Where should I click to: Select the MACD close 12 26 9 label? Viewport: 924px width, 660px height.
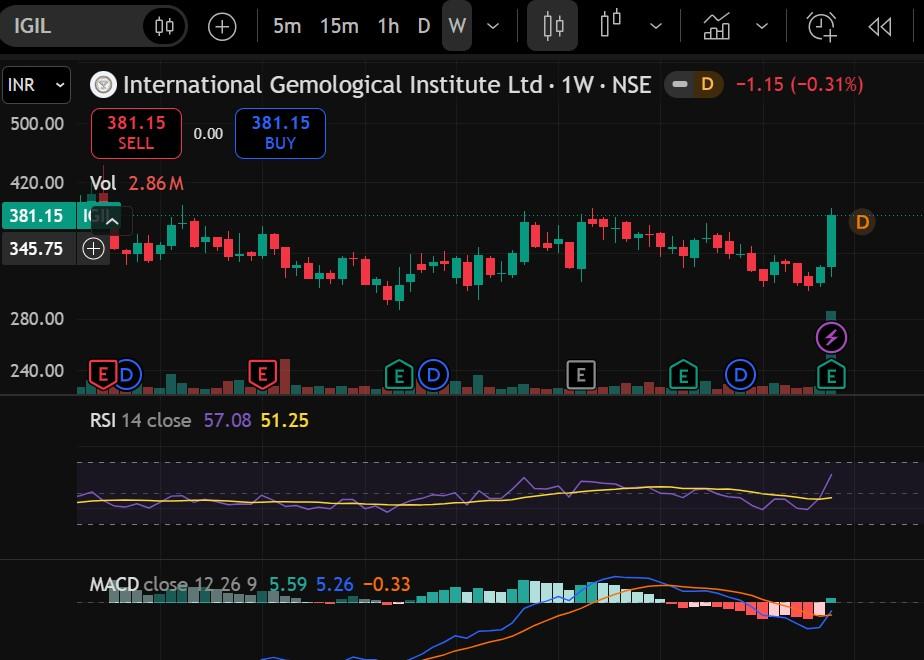click(173, 584)
